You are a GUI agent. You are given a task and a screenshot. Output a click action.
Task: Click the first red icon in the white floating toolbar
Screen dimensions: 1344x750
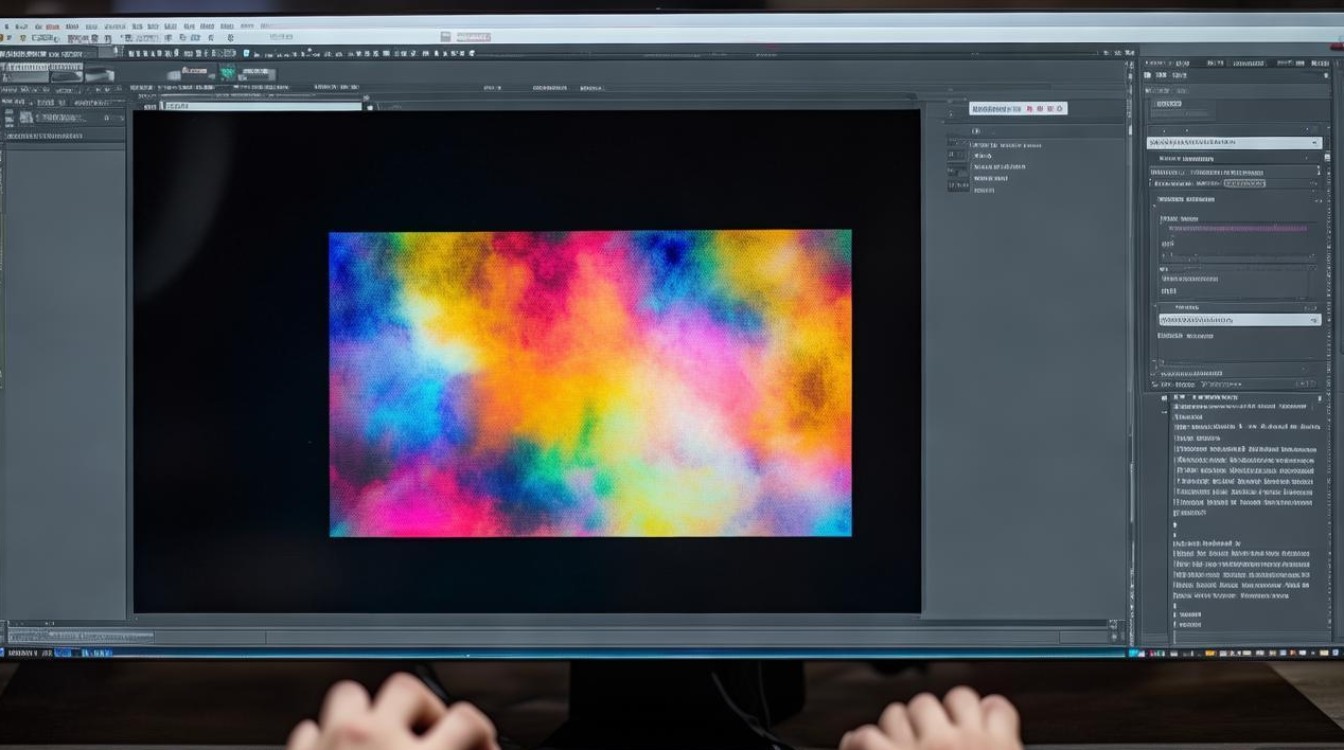pyautogui.click(x=1029, y=108)
